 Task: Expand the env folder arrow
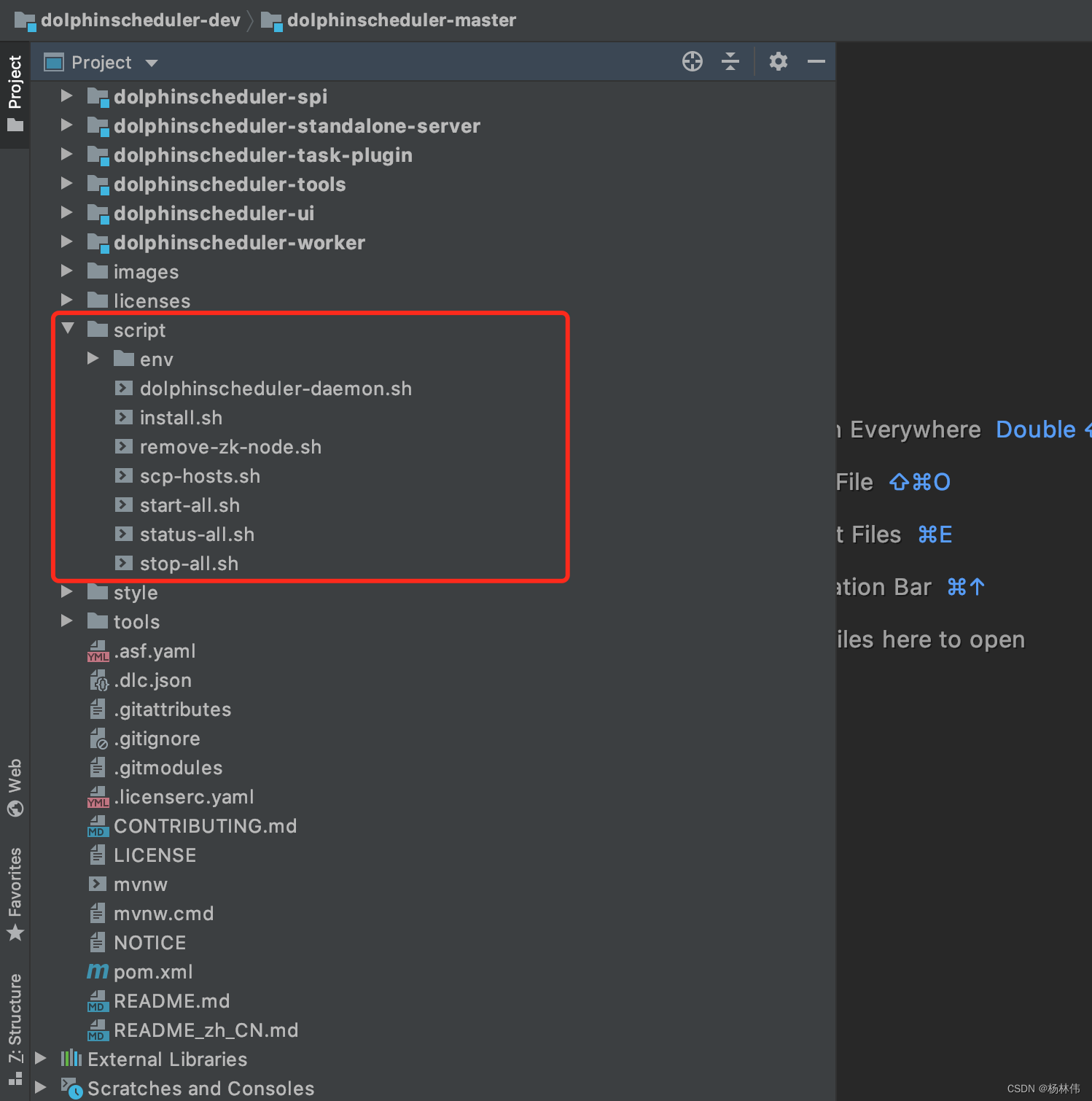(93, 358)
